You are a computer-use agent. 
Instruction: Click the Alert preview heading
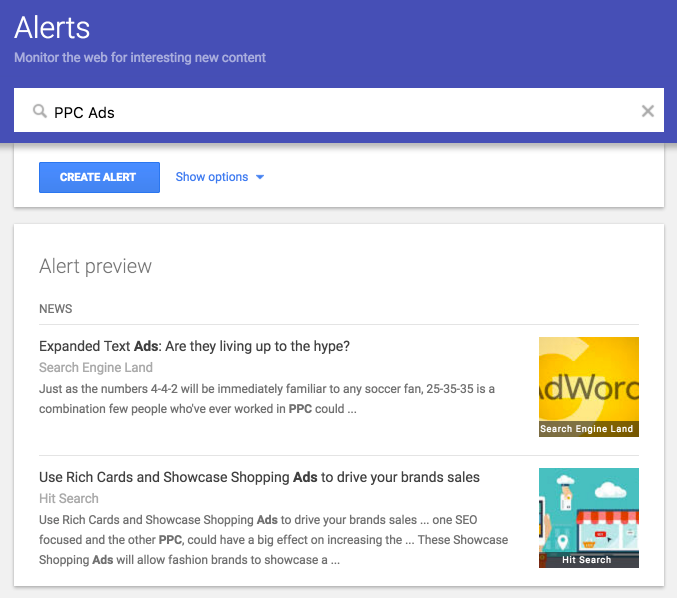(95, 266)
